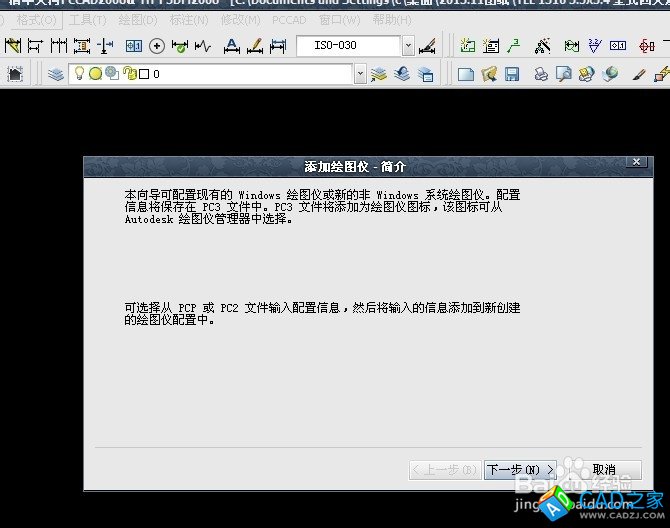Open the 绘图(D) menu
The height and width of the screenshot is (528, 670).
(x=137, y=20)
